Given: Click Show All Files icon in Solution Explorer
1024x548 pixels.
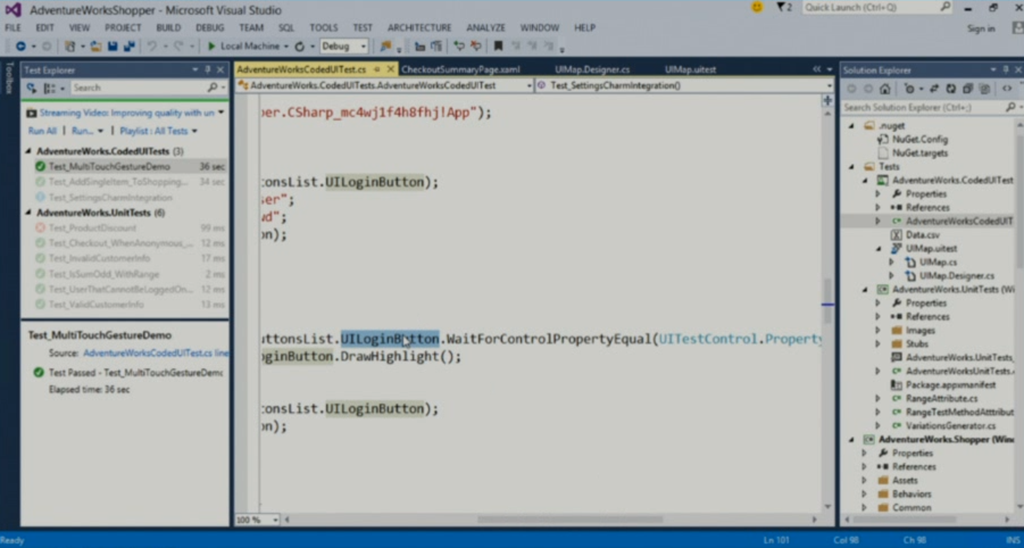Looking at the screenshot, I should 985,88.
